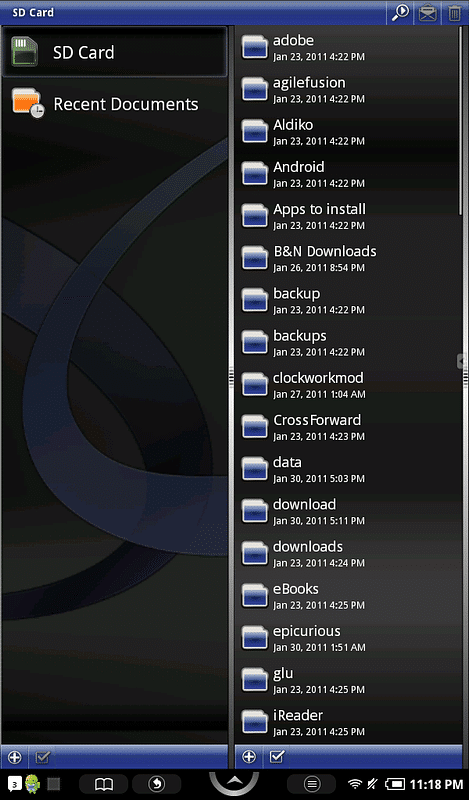Click the right edge collapse arrow handle
469x800 pixels.
point(461,361)
